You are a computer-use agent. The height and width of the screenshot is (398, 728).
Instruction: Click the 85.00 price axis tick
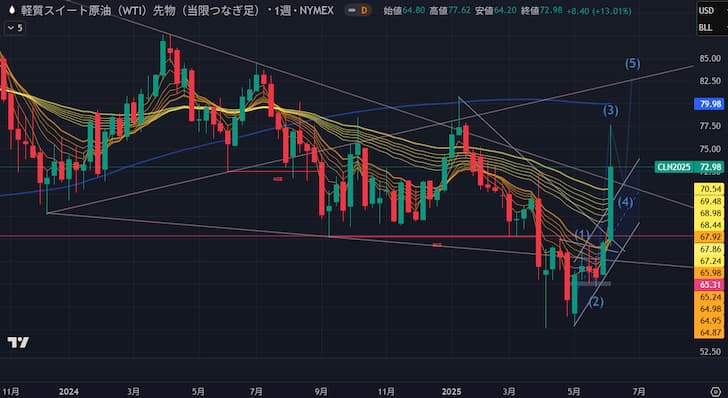(x=710, y=59)
